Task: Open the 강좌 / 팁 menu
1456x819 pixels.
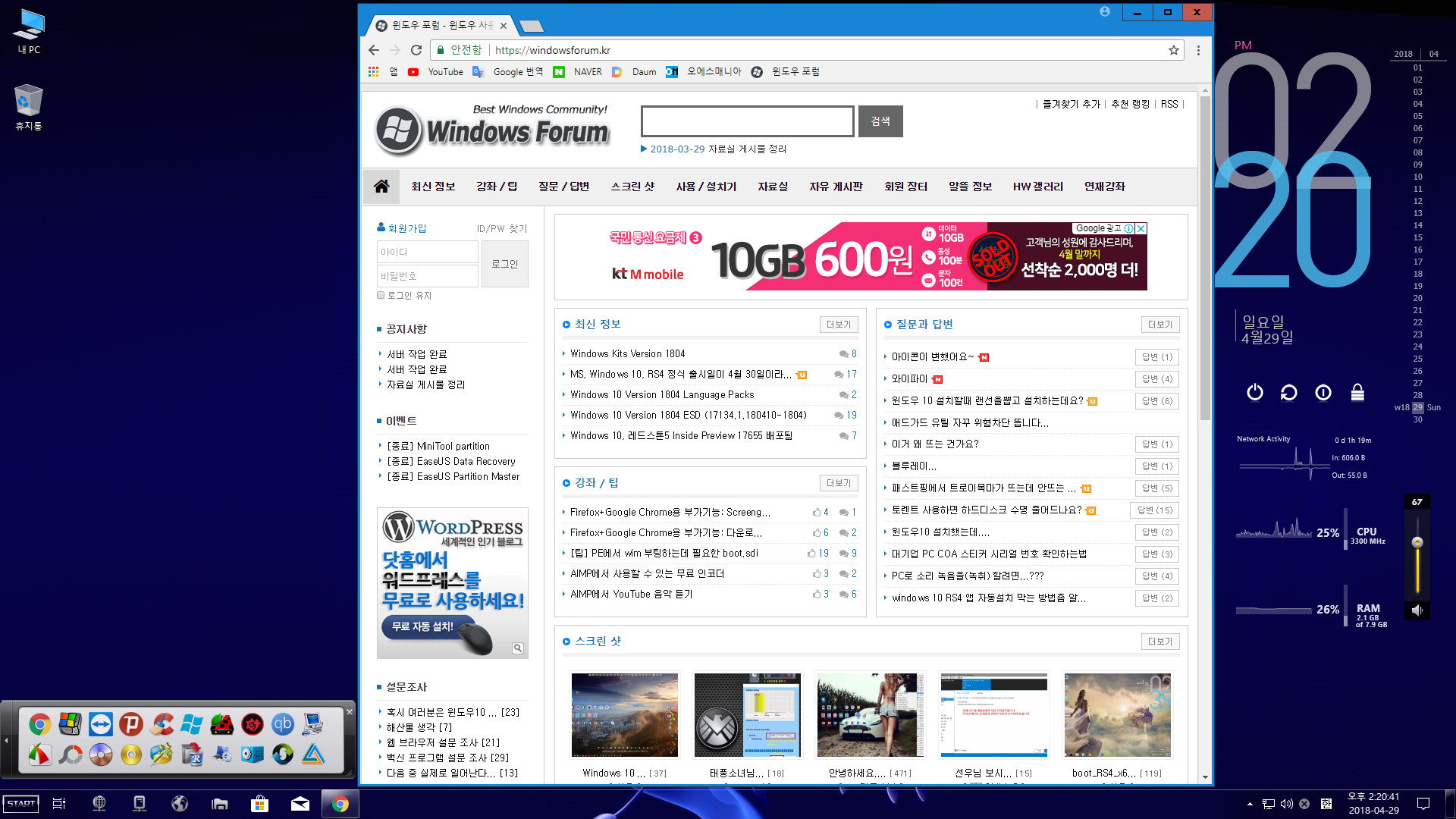Action: (497, 187)
